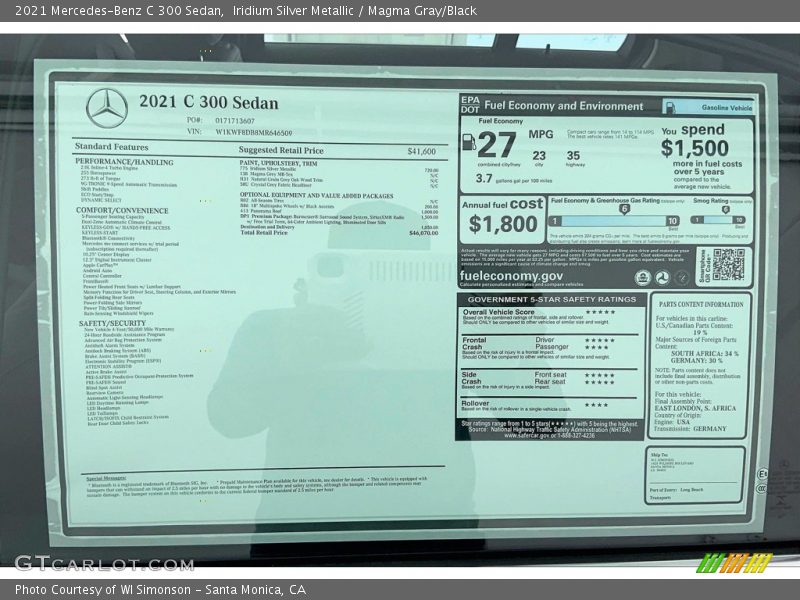
Task: Open the www.safercar.gov link
Action: point(528,436)
